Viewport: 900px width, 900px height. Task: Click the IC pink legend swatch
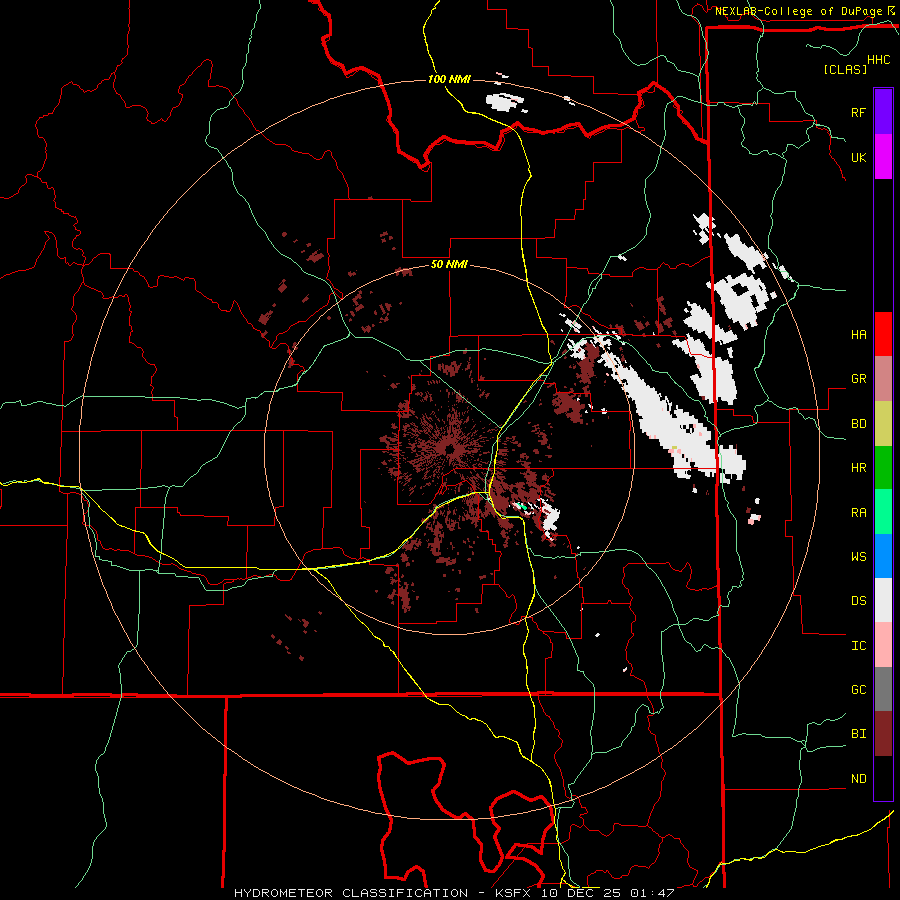coord(883,645)
